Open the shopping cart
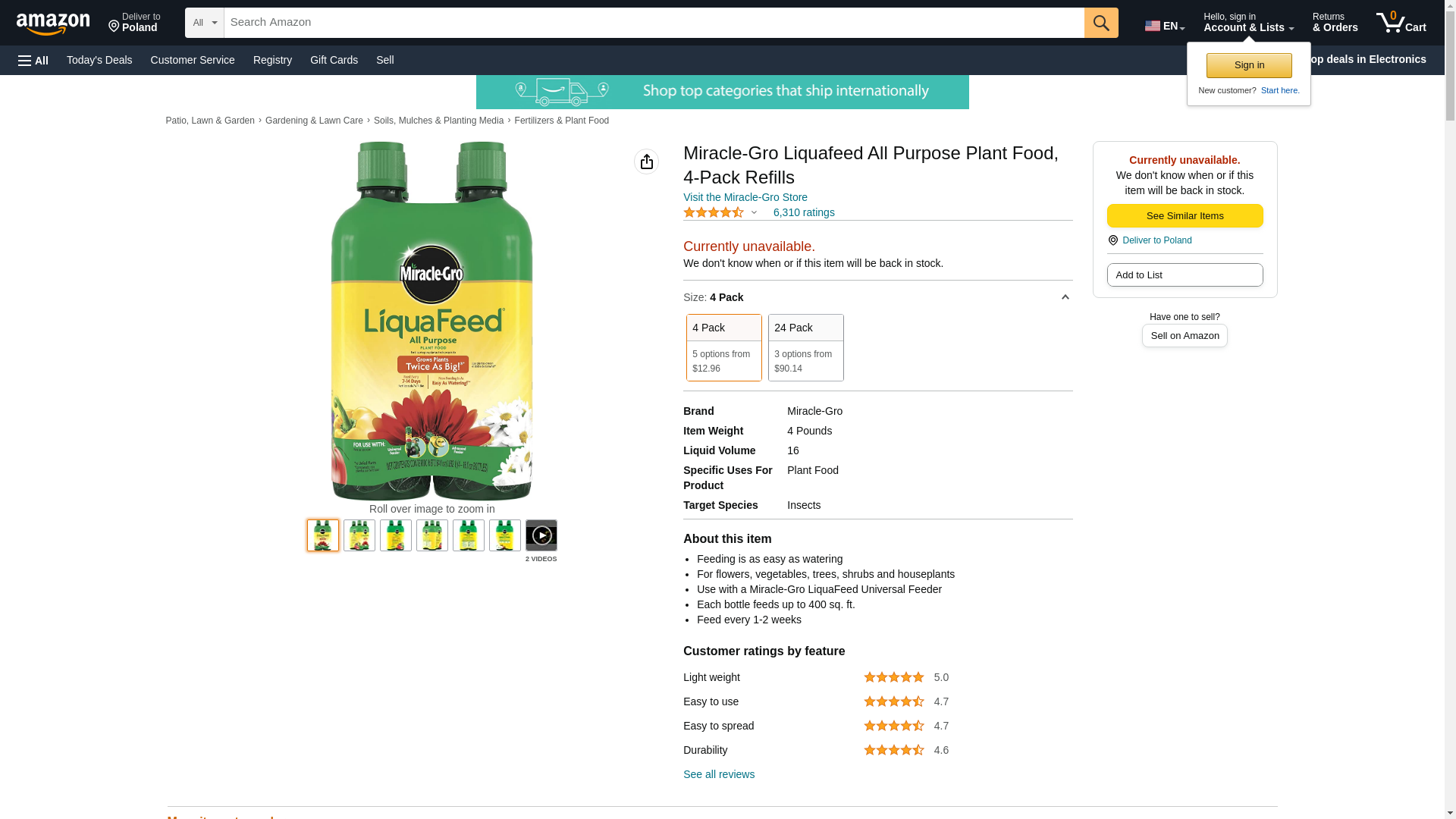 [1401, 23]
